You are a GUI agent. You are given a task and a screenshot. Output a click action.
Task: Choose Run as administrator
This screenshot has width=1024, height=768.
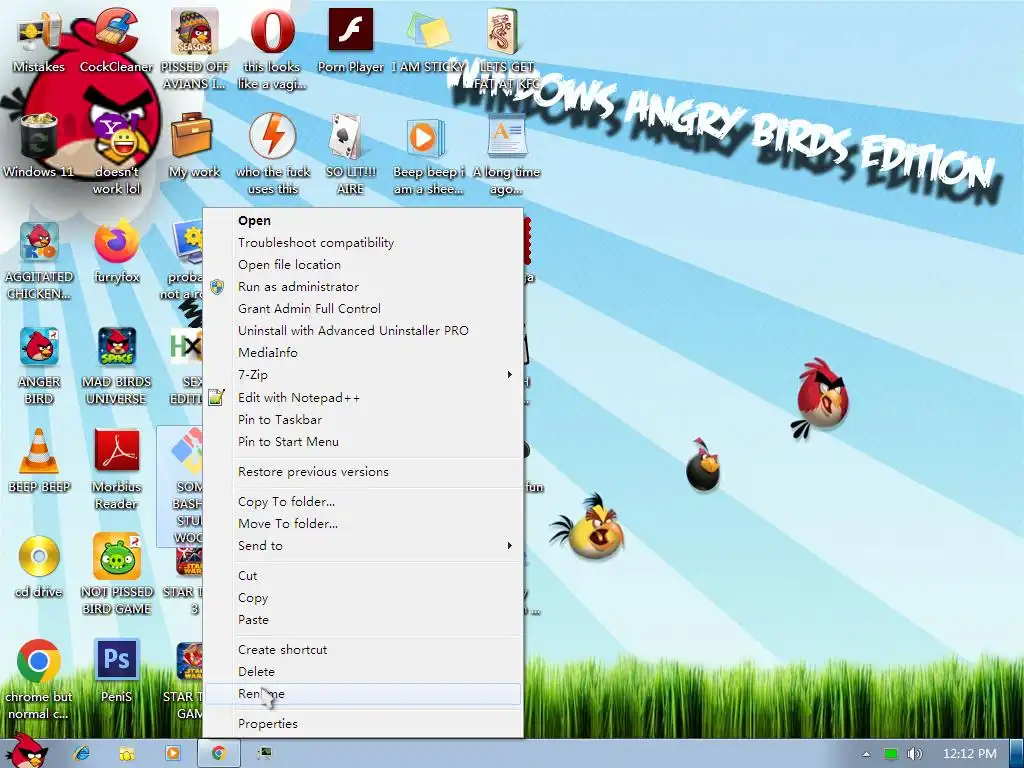click(x=363, y=286)
